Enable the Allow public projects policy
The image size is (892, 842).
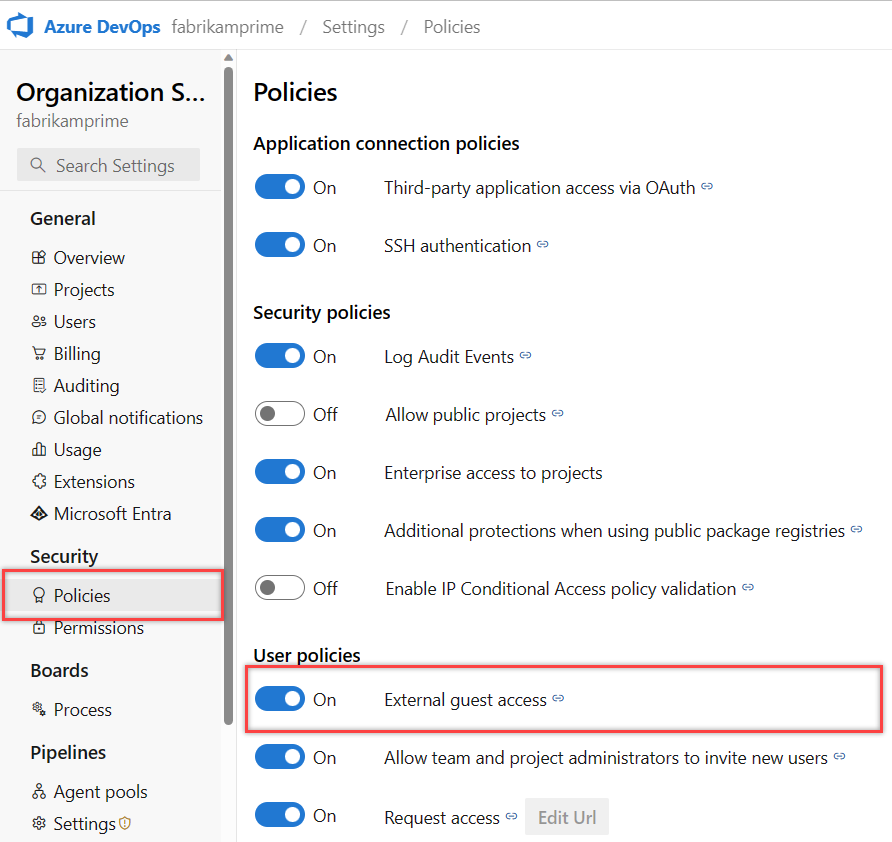coord(280,413)
